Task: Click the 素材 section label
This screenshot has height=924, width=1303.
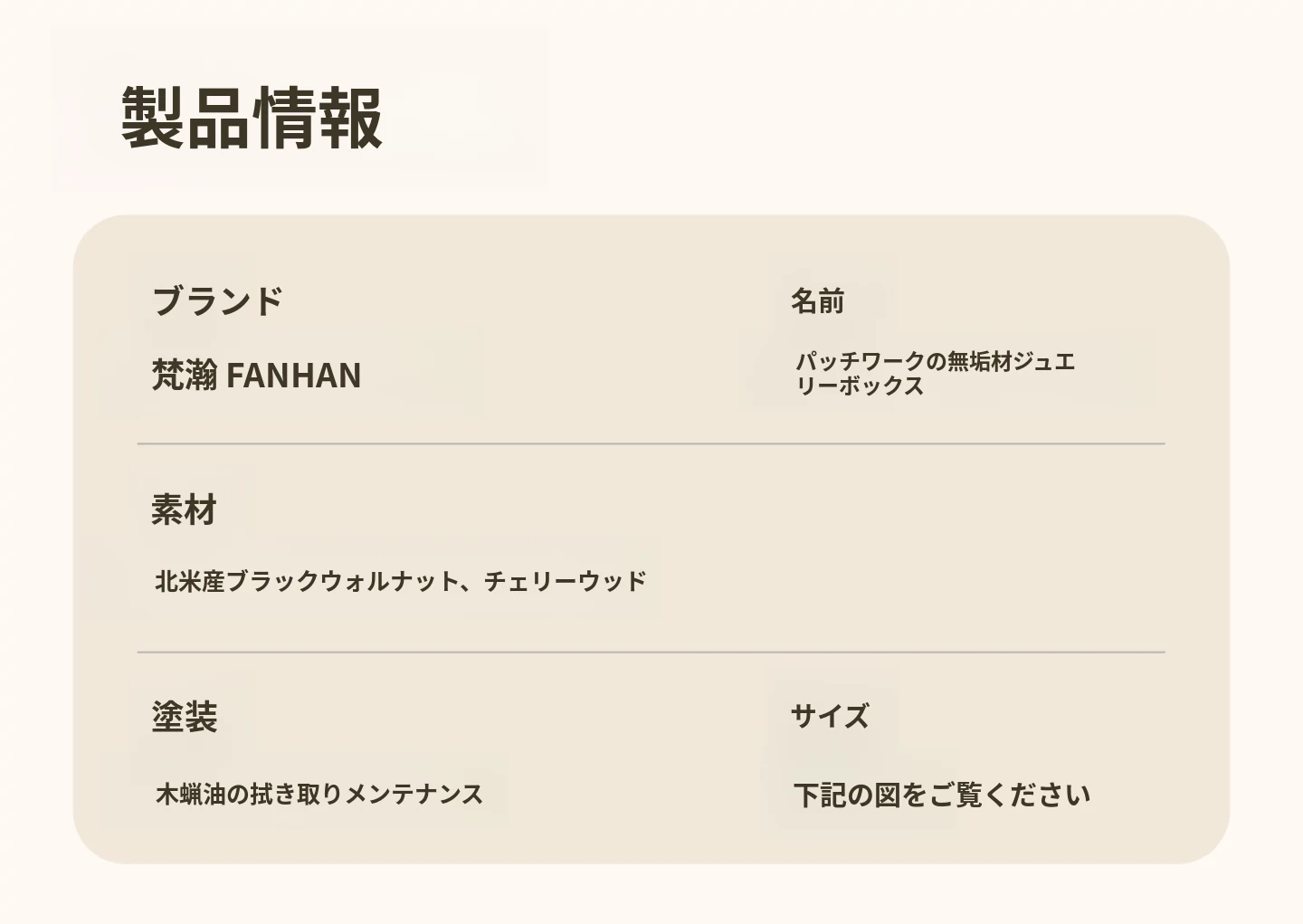Action: 184,510
